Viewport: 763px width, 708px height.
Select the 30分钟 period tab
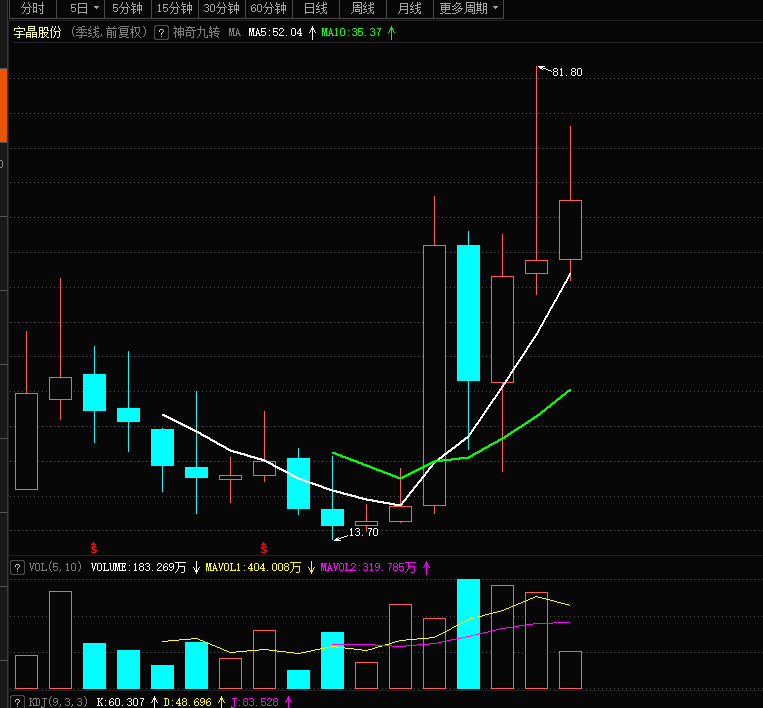tap(221, 9)
